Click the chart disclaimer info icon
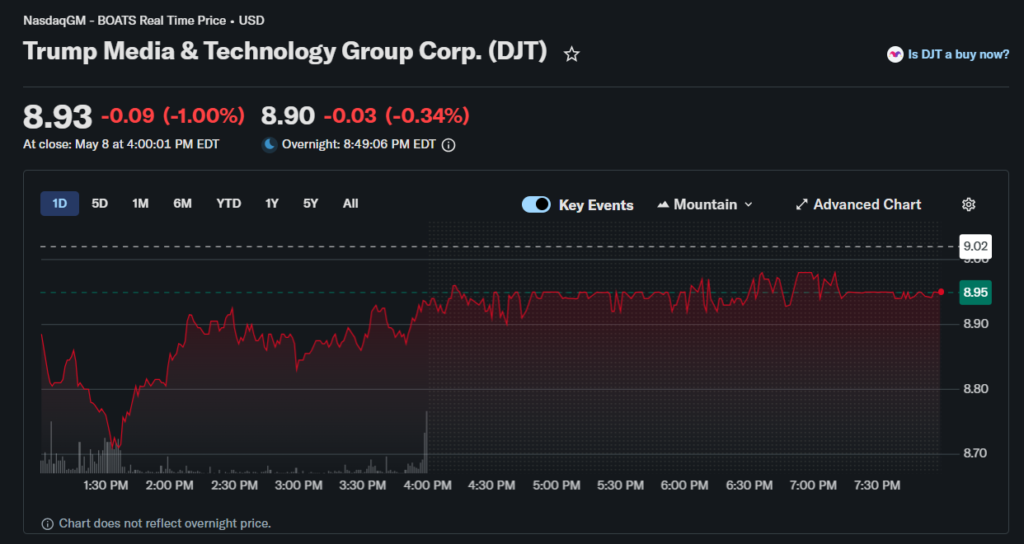1024x544 pixels. point(48,524)
